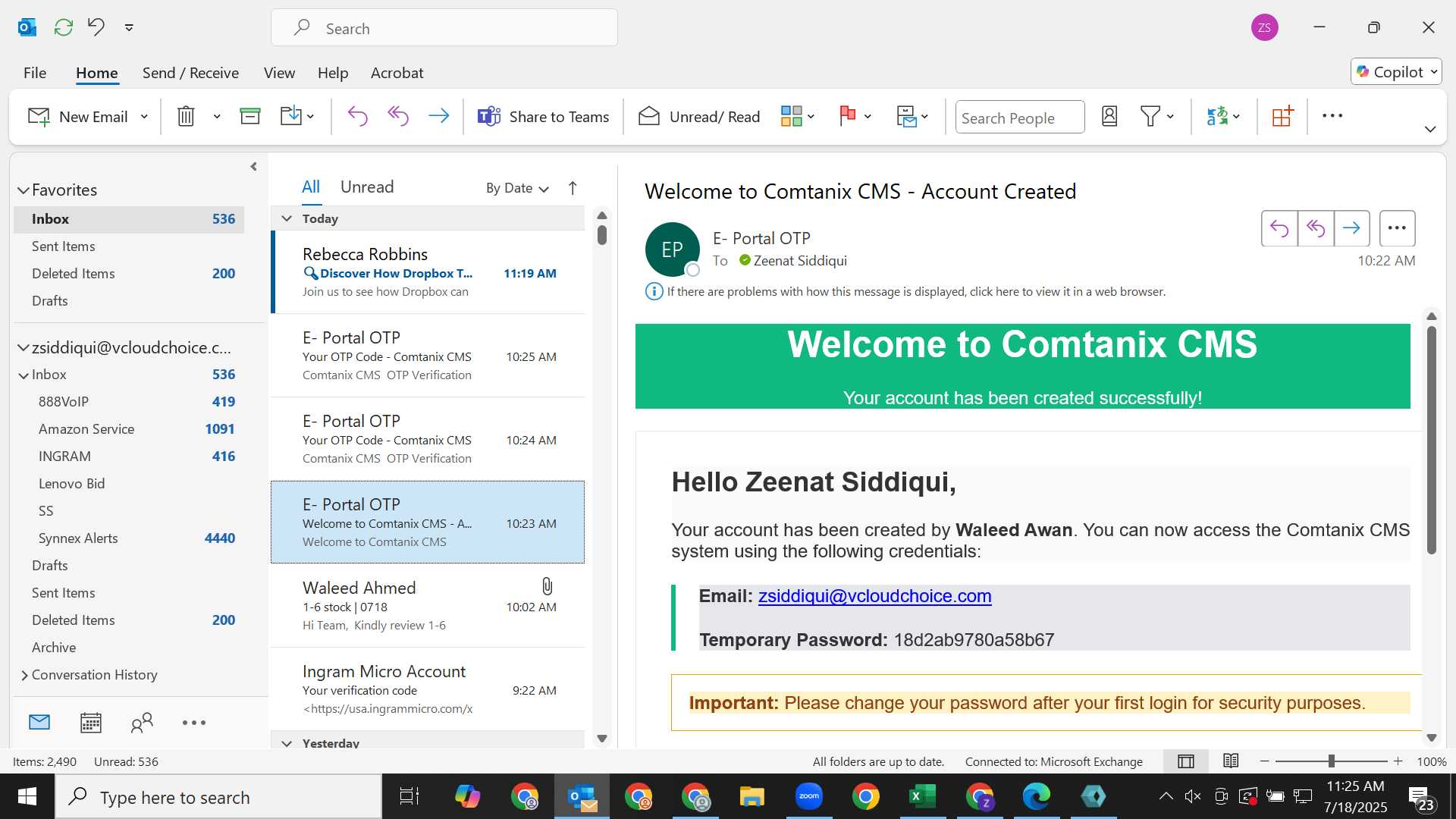The width and height of the screenshot is (1456, 819).
Task: Click Share to Teams
Action: 543,116
